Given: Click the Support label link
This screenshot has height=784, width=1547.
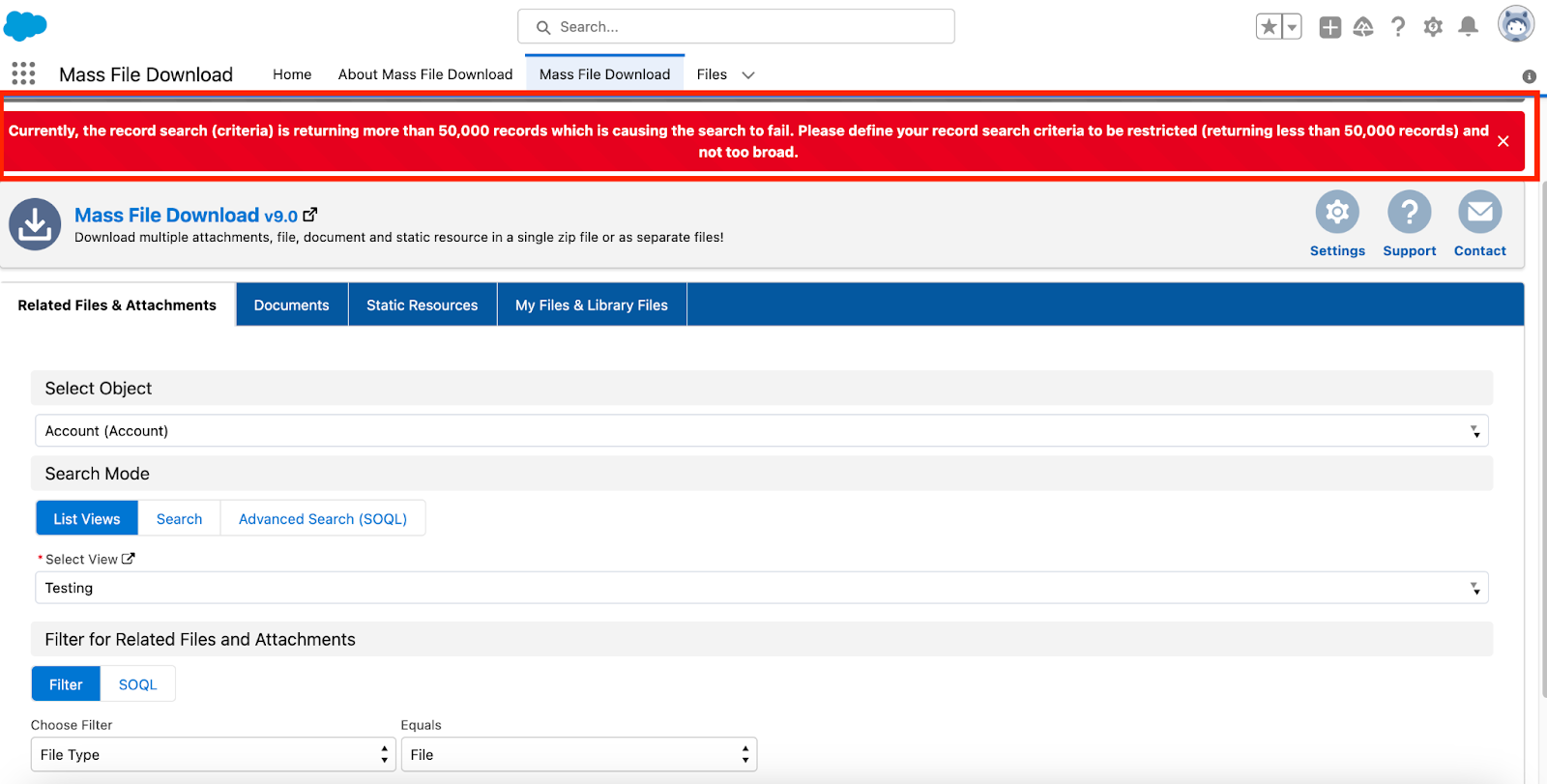Looking at the screenshot, I should (x=1410, y=250).
